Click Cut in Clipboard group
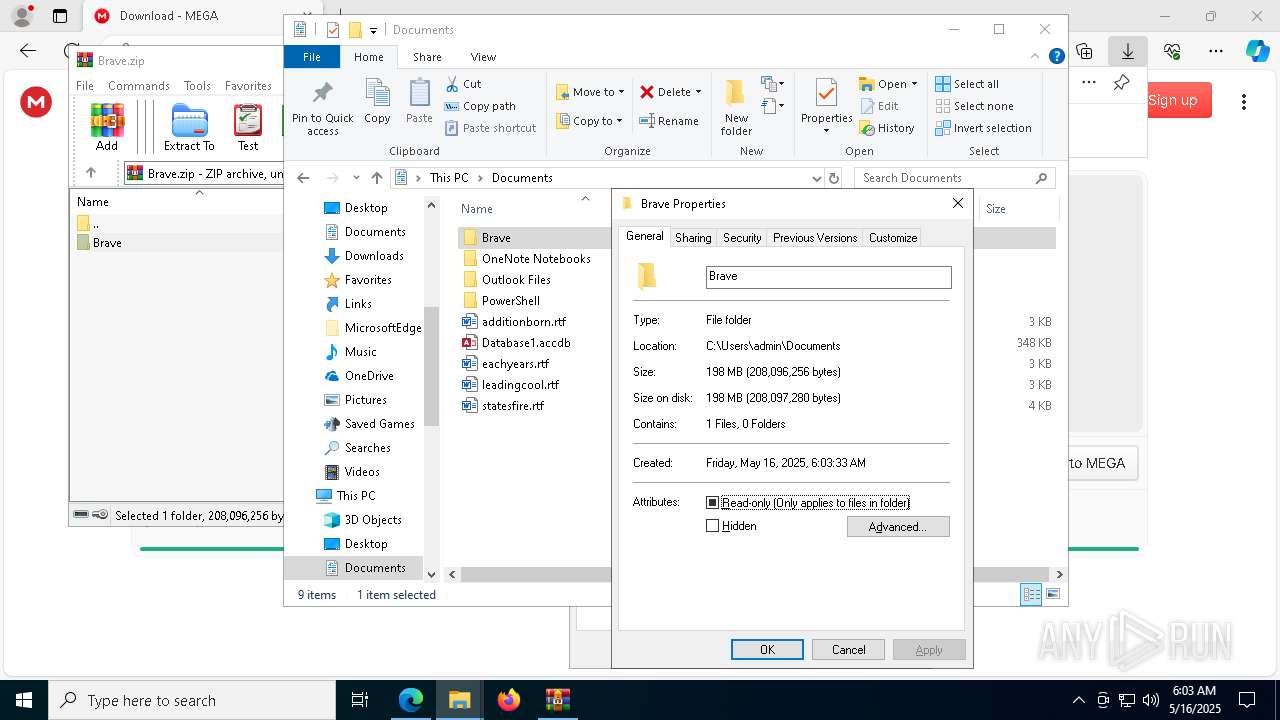 [463, 84]
